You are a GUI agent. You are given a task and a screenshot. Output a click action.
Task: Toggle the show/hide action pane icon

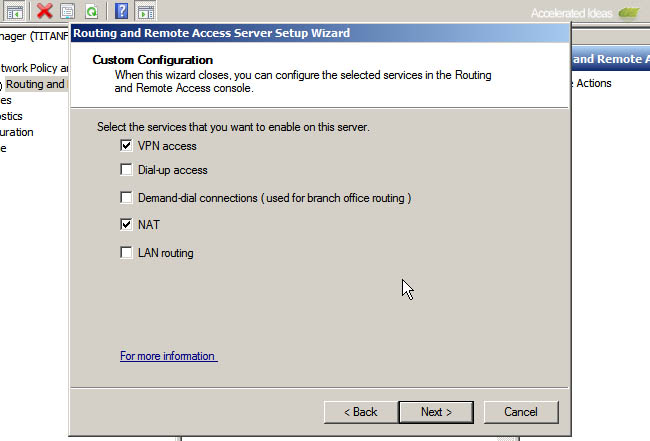pos(146,12)
